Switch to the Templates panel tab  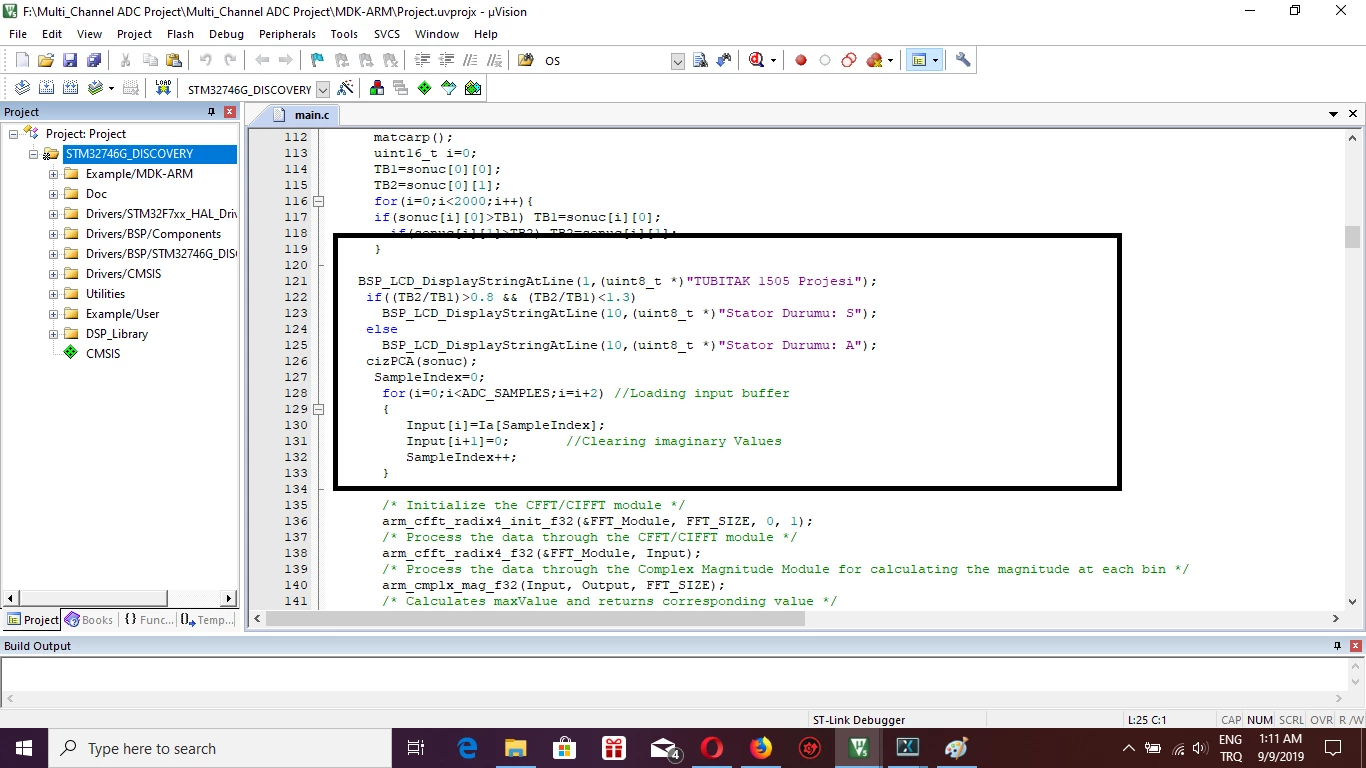tap(208, 620)
